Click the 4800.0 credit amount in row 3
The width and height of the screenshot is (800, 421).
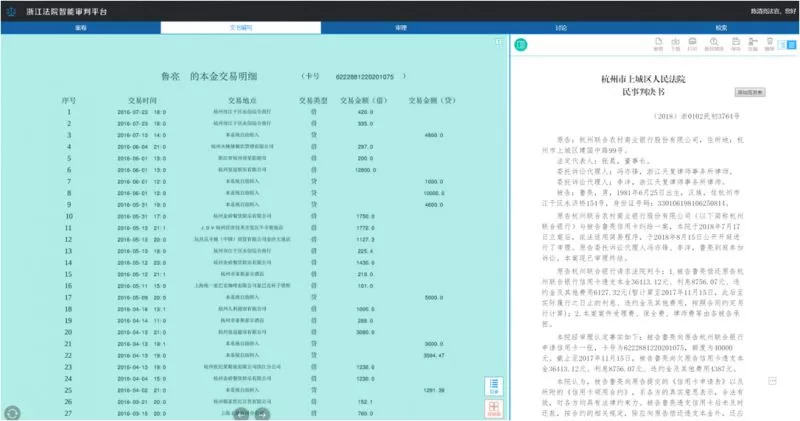point(434,135)
